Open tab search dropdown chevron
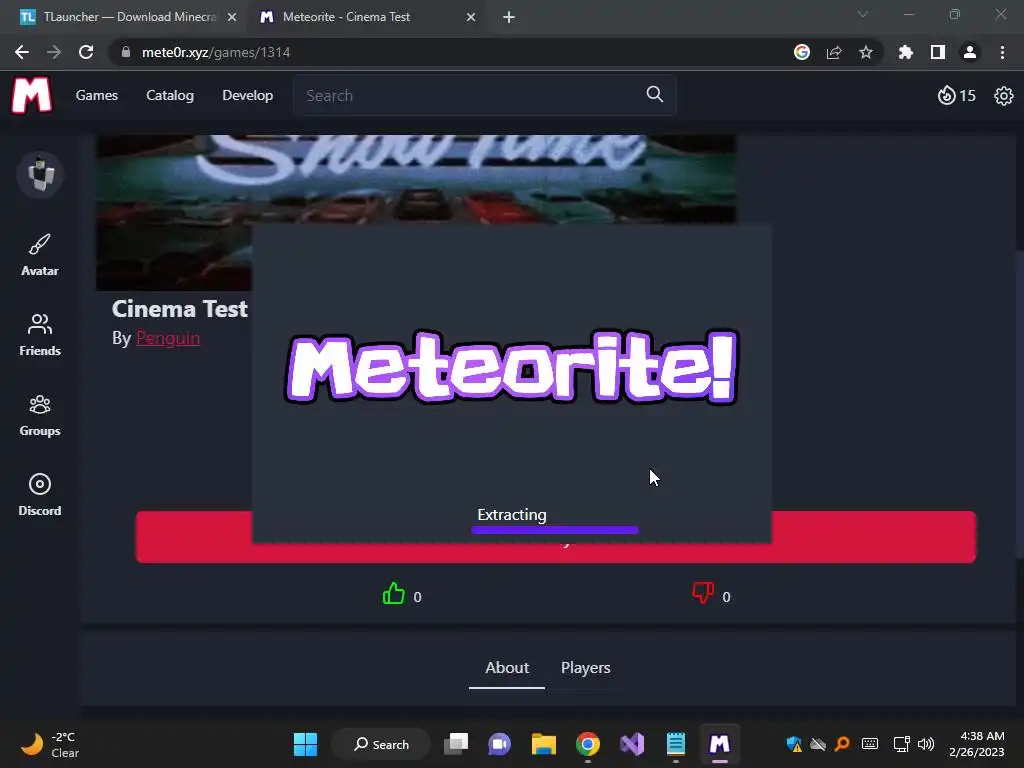This screenshot has width=1024, height=768. [x=863, y=14]
